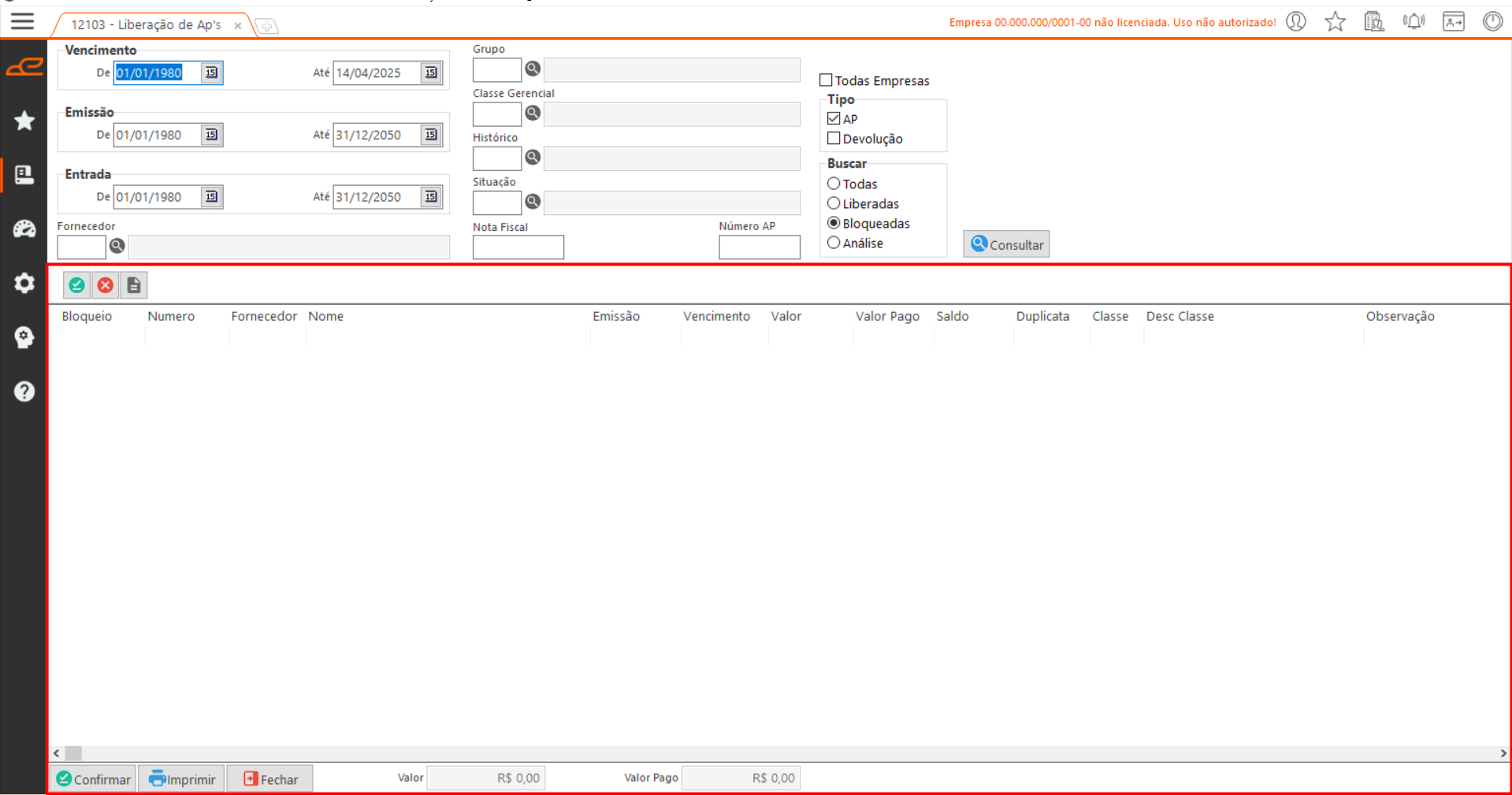
Task: Click the red reject icon in grid toolbar
Action: [x=106, y=285]
